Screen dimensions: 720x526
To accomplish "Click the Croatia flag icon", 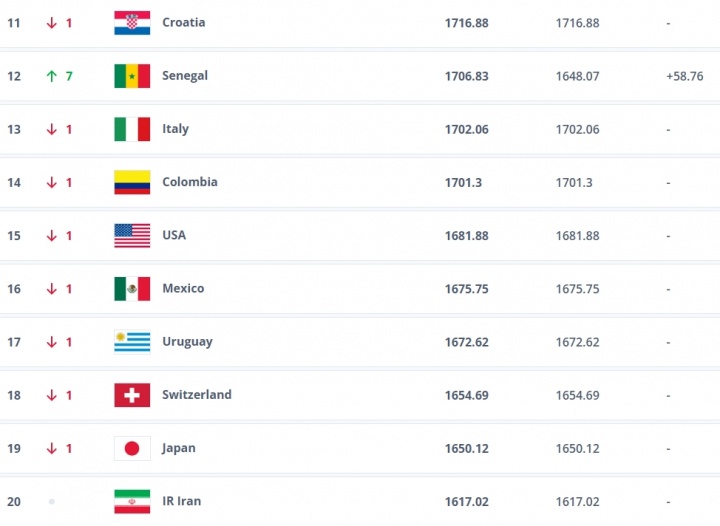I will pos(132,23).
